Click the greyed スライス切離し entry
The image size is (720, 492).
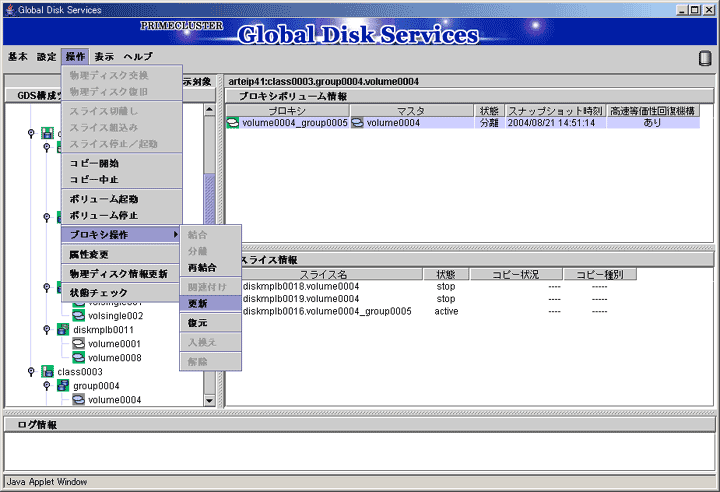coord(122,111)
